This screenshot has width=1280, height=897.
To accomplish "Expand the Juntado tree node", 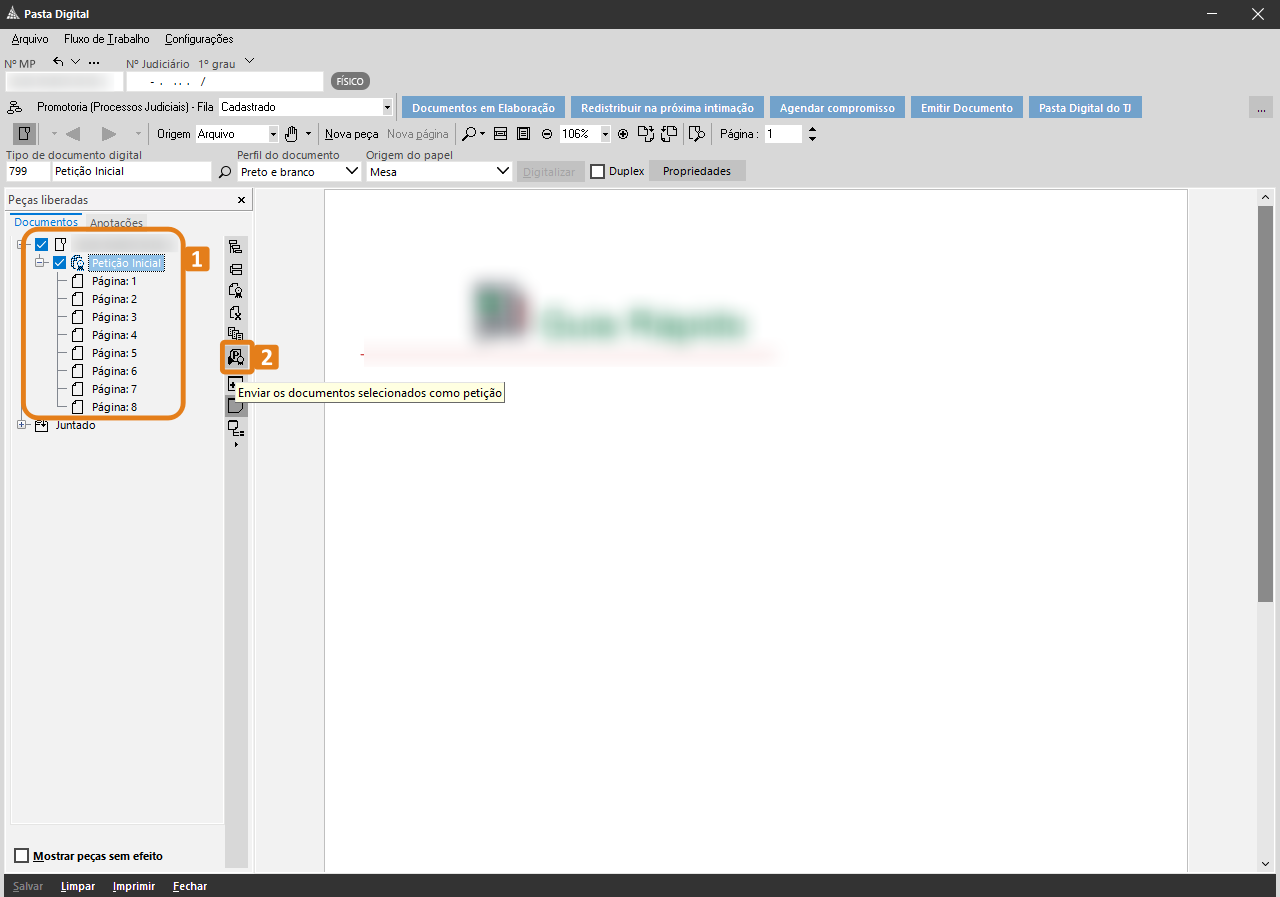I will pyautogui.click(x=22, y=425).
